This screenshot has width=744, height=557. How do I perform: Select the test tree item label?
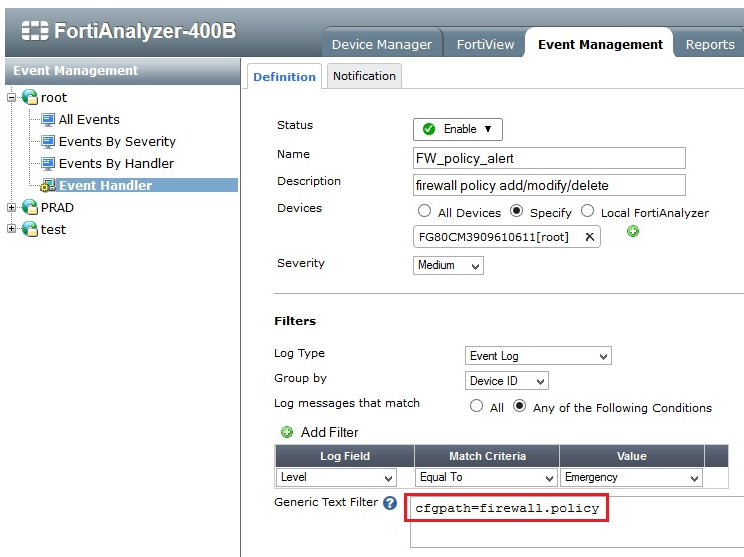click(53, 230)
